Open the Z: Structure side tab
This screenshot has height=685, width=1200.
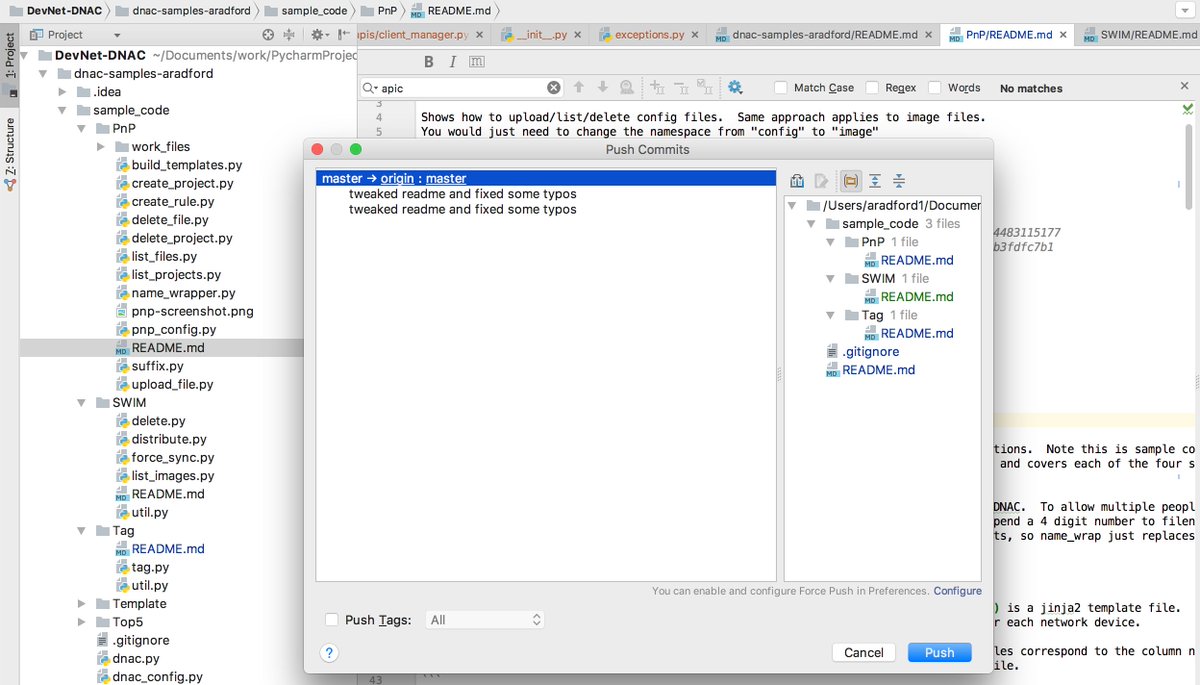pos(10,155)
